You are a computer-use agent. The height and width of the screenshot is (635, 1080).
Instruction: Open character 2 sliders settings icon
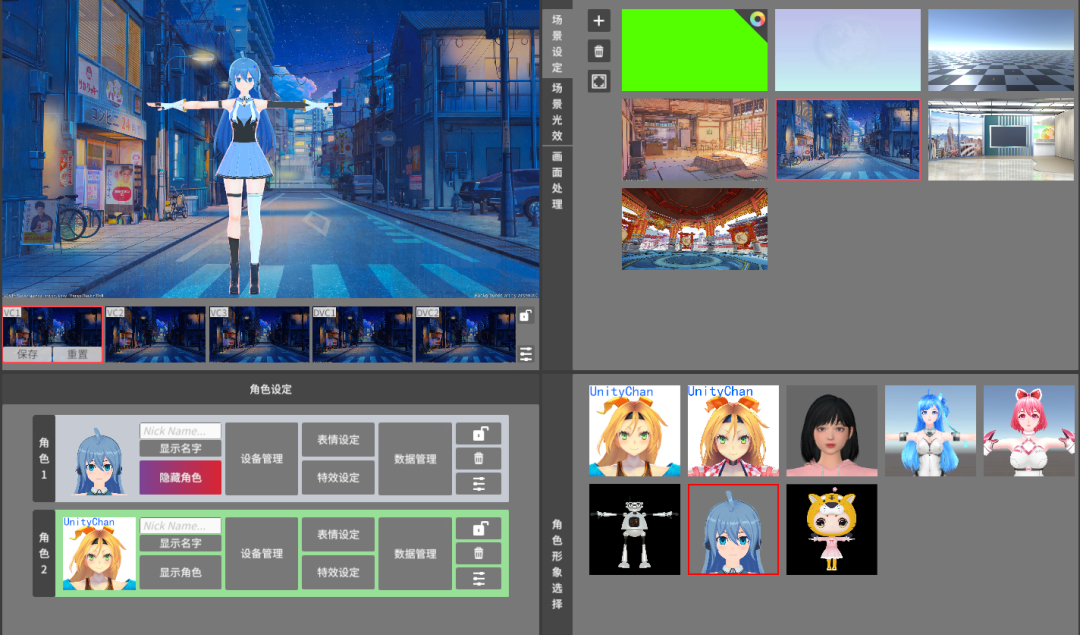pyautogui.click(x=478, y=579)
